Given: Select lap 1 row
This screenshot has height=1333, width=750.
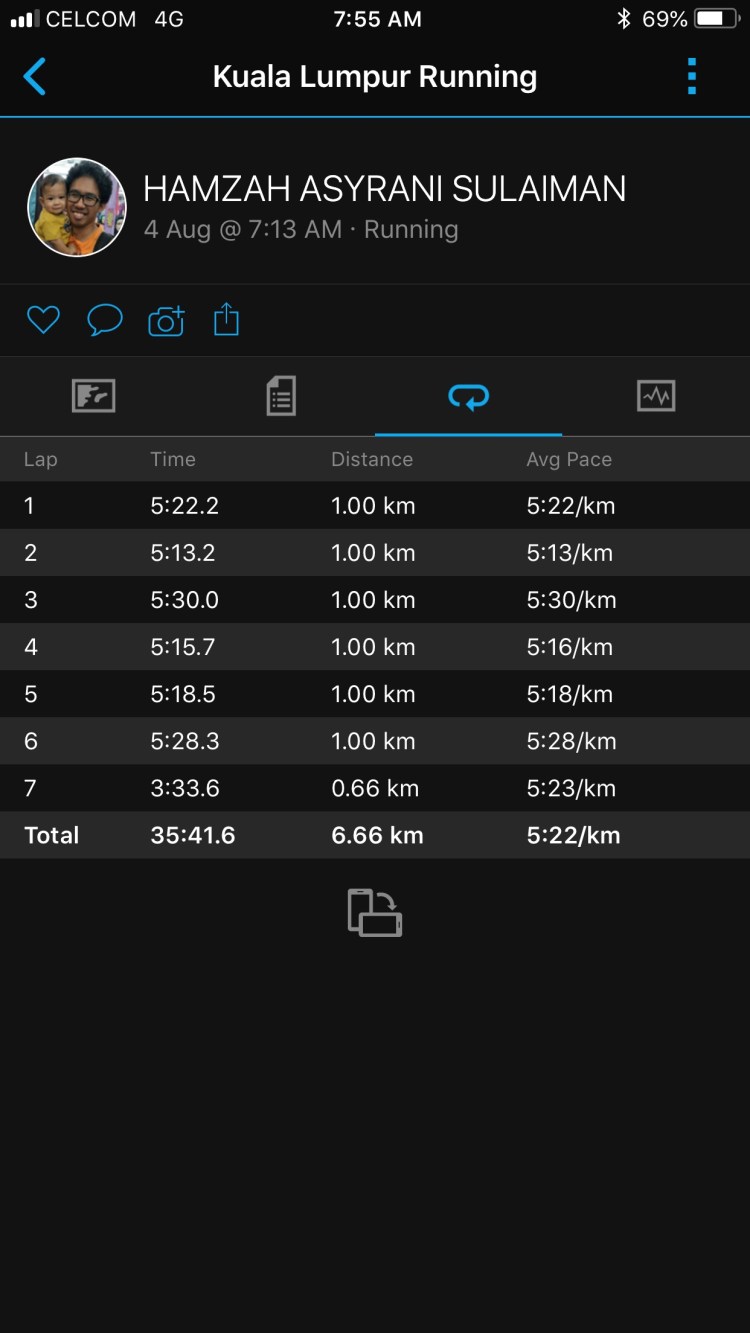Looking at the screenshot, I should (375, 506).
